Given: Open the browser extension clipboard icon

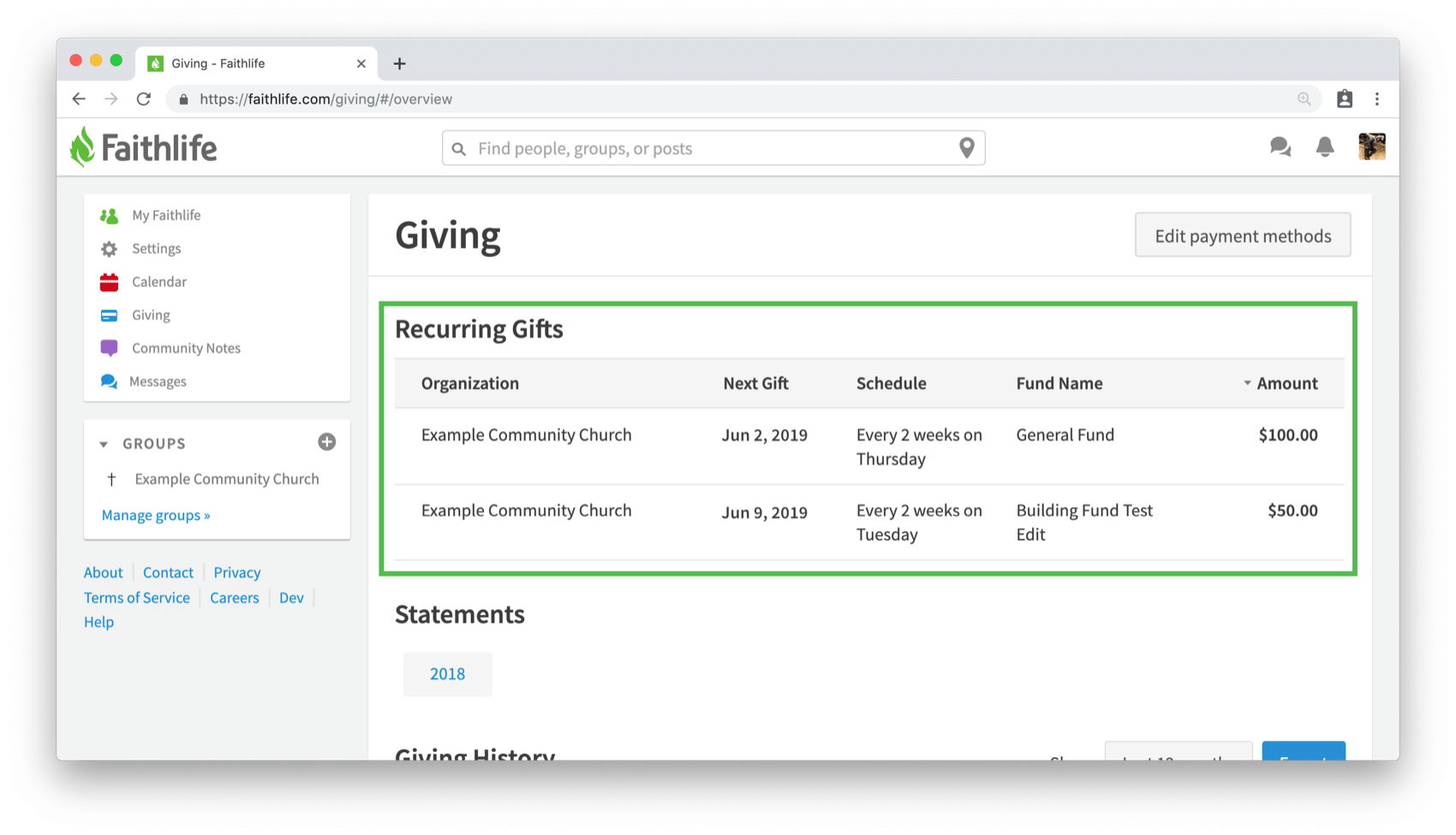Looking at the screenshot, I should click(x=1345, y=99).
